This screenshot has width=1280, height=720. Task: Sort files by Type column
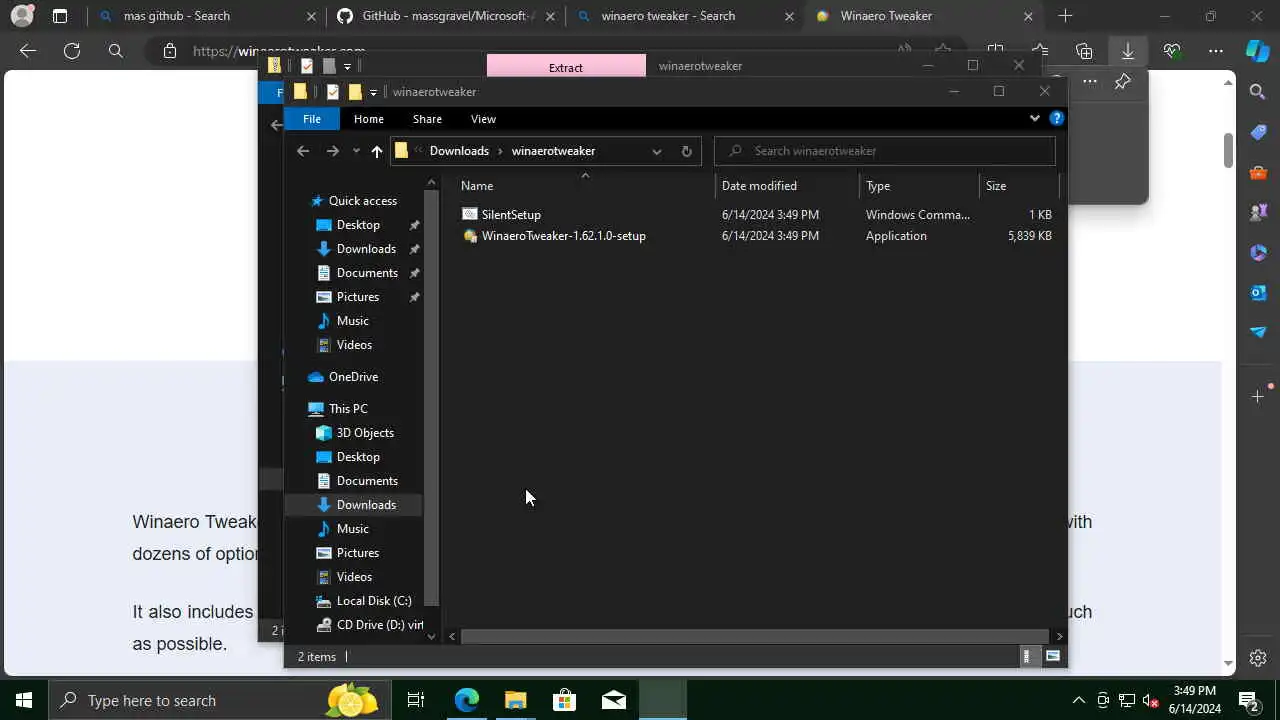(x=918, y=186)
